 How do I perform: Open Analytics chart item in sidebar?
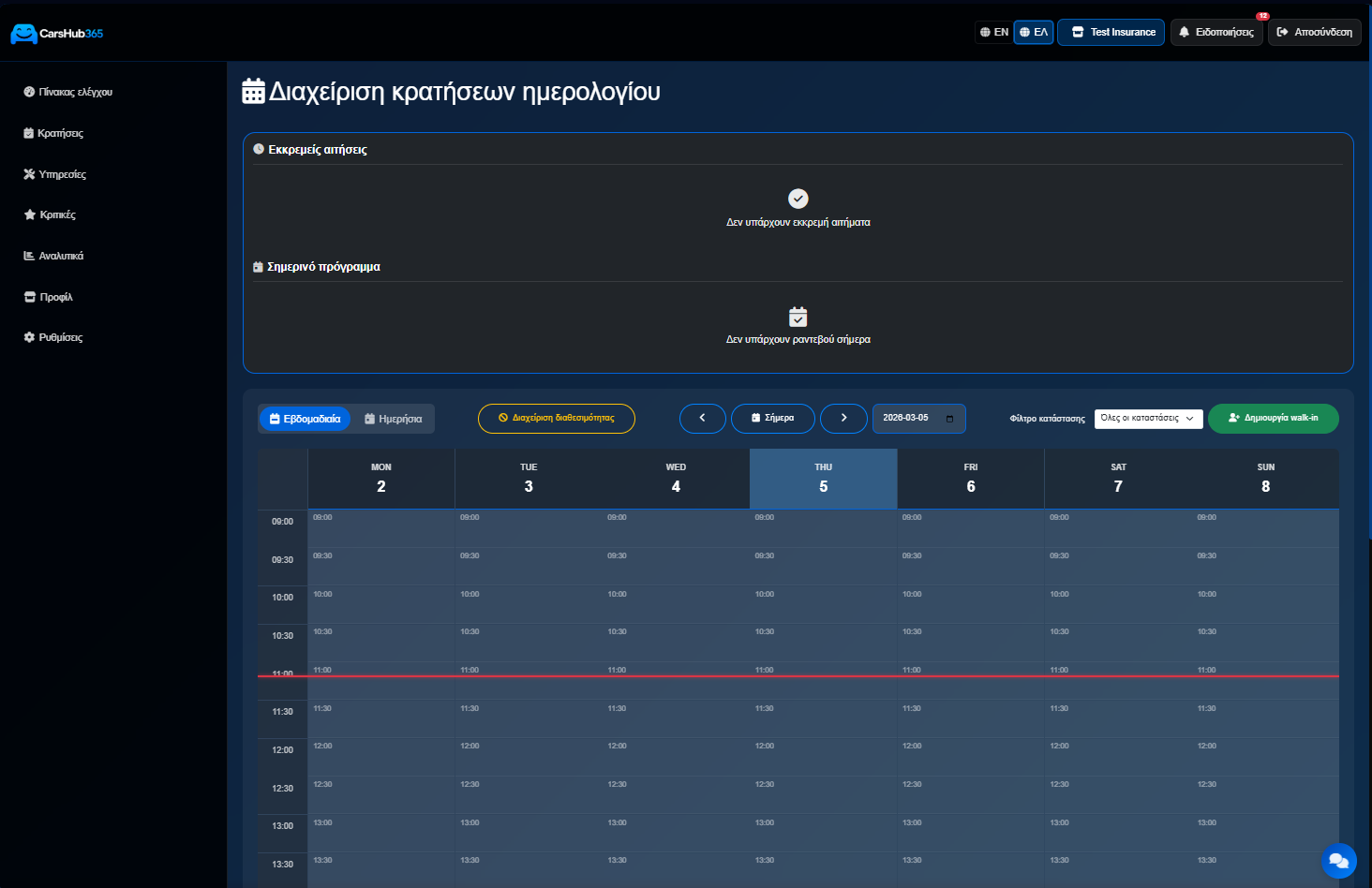54,256
